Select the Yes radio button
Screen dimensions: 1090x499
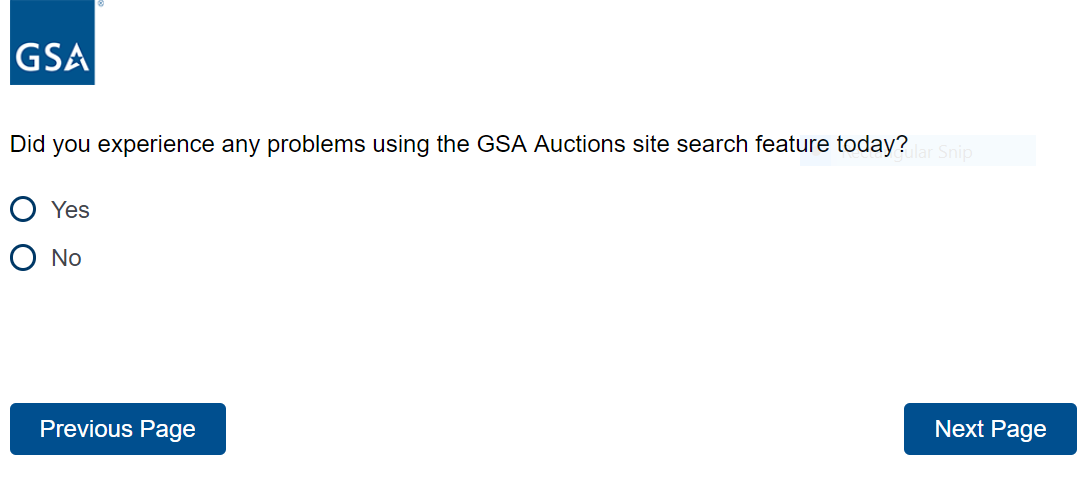[23, 210]
